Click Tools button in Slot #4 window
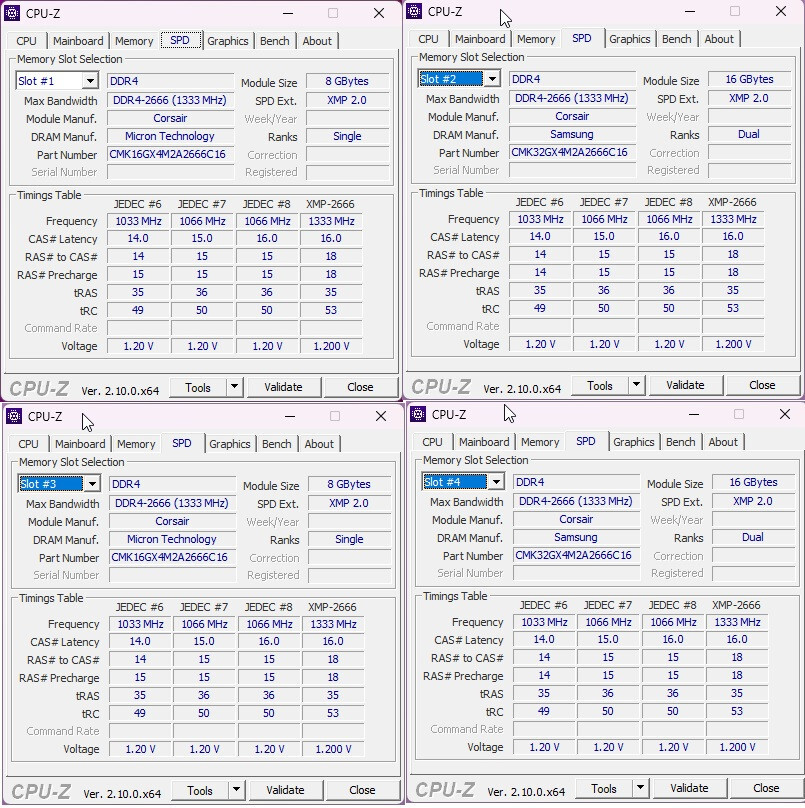This screenshot has height=808, width=805. [x=604, y=788]
